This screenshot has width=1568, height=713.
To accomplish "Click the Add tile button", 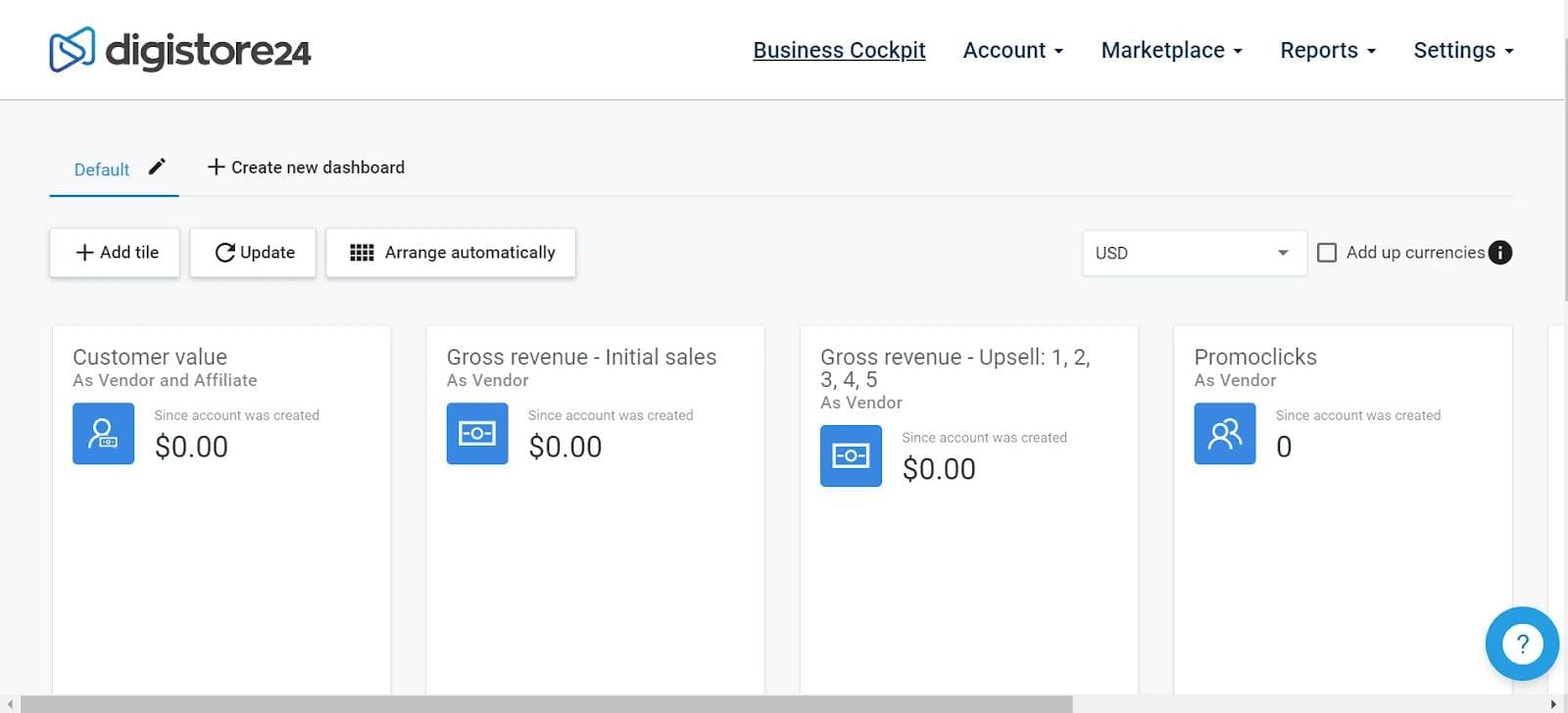I will (x=115, y=253).
